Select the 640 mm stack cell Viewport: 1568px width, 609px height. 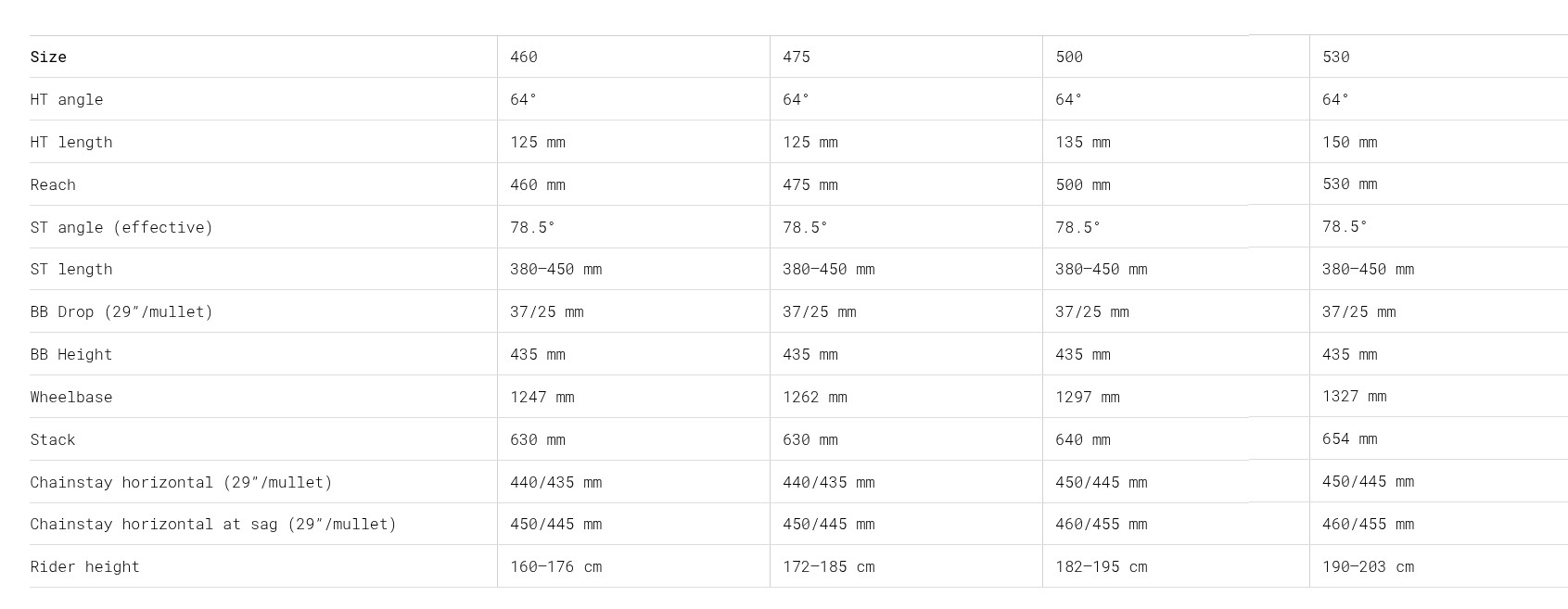coord(1083,439)
